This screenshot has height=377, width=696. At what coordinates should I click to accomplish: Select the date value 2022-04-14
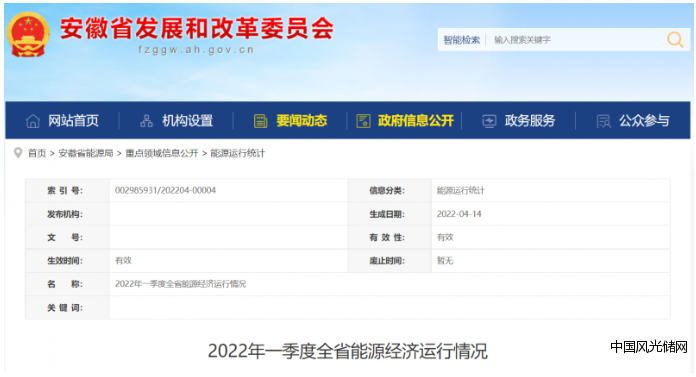click(x=459, y=214)
